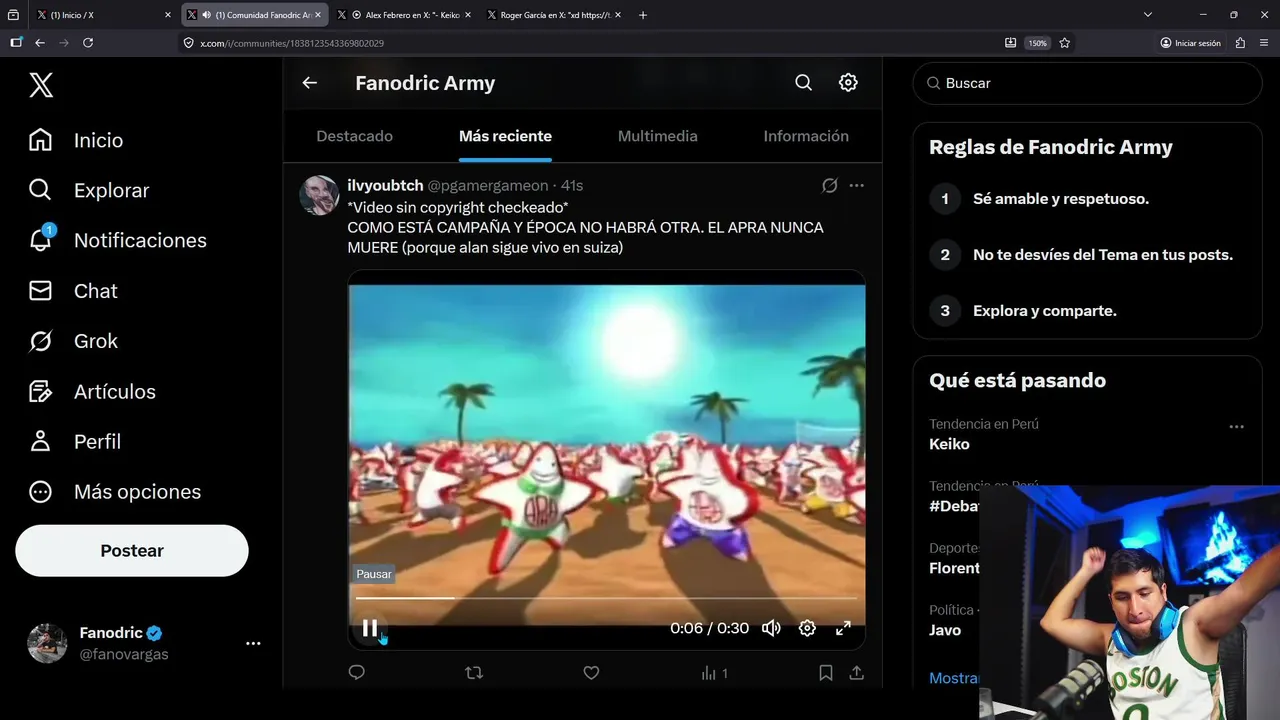The image size is (1280, 720).
Task: Click the Javo politics trend
Action: [945, 630]
